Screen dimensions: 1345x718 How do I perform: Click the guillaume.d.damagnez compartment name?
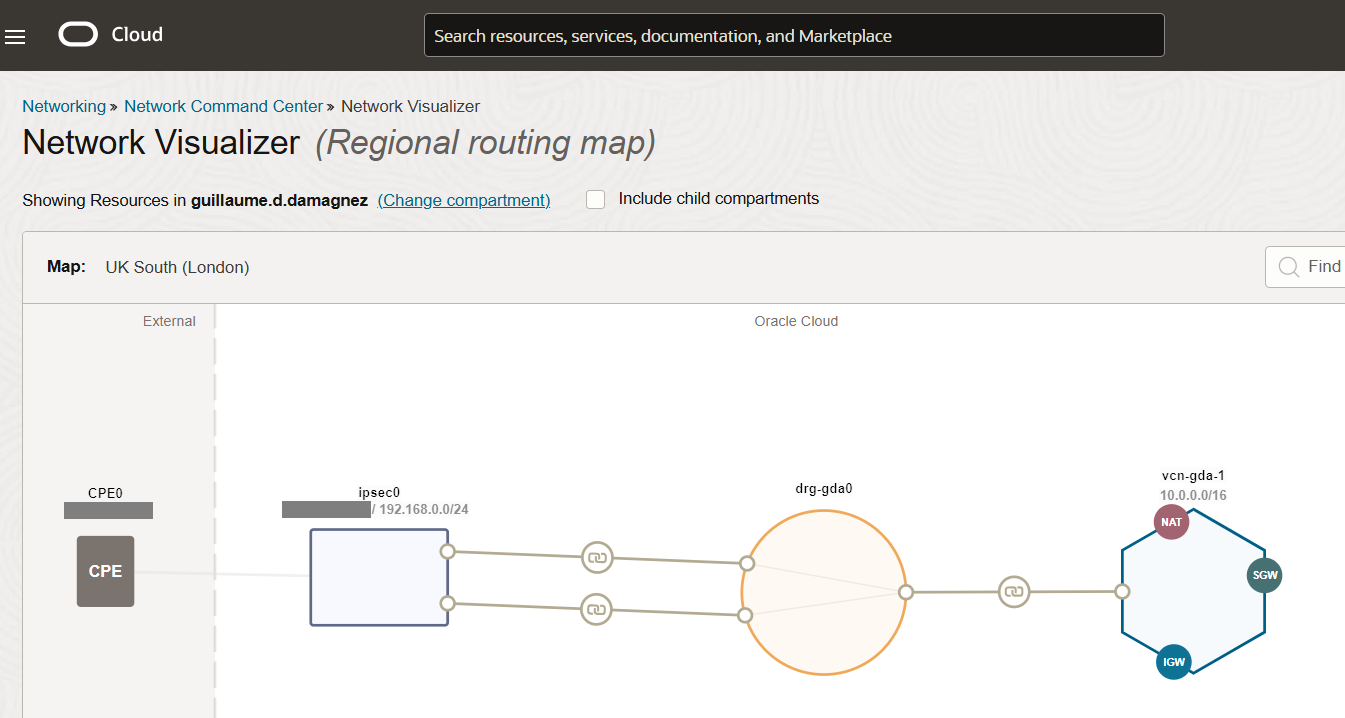(x=280, y=200)
